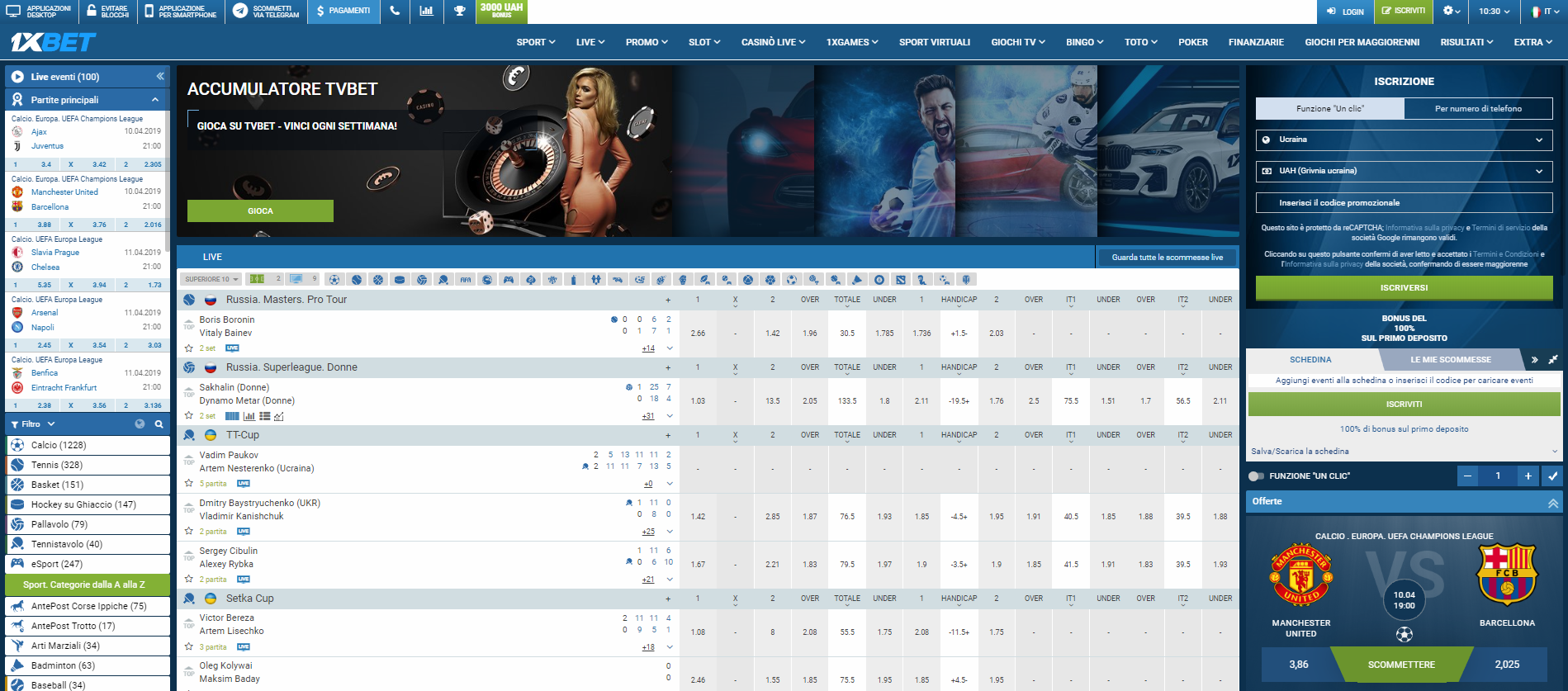Toggle the Funzione "Un Clic" switch
Screen dimensions: 1568x691
pyautogui.click(x=1257, y=476)
